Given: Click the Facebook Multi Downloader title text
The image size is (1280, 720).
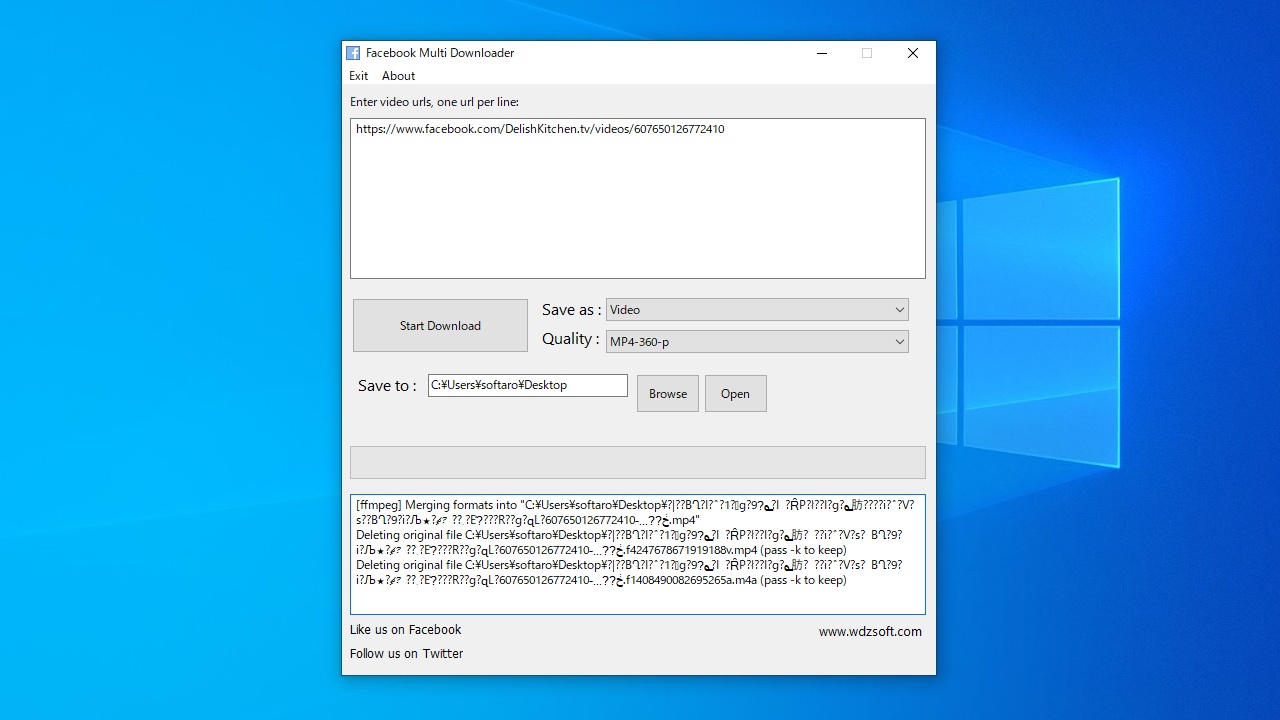Looking at the screenshot, I should tap(440, 53).
